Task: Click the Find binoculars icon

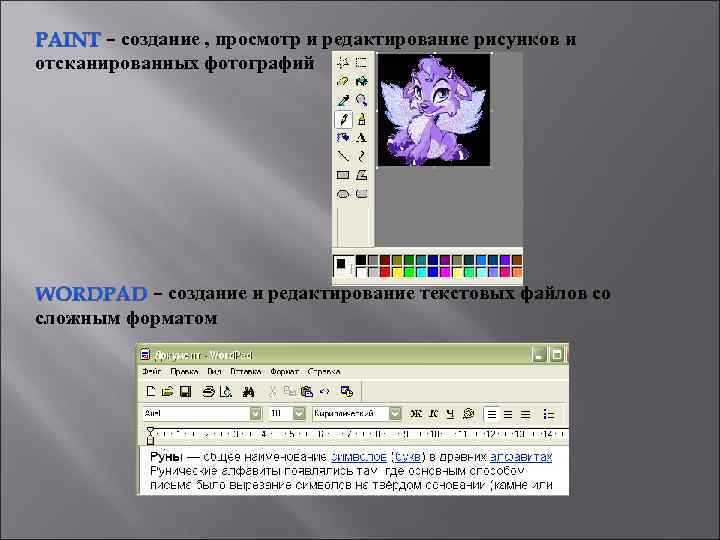Action: 248,392
